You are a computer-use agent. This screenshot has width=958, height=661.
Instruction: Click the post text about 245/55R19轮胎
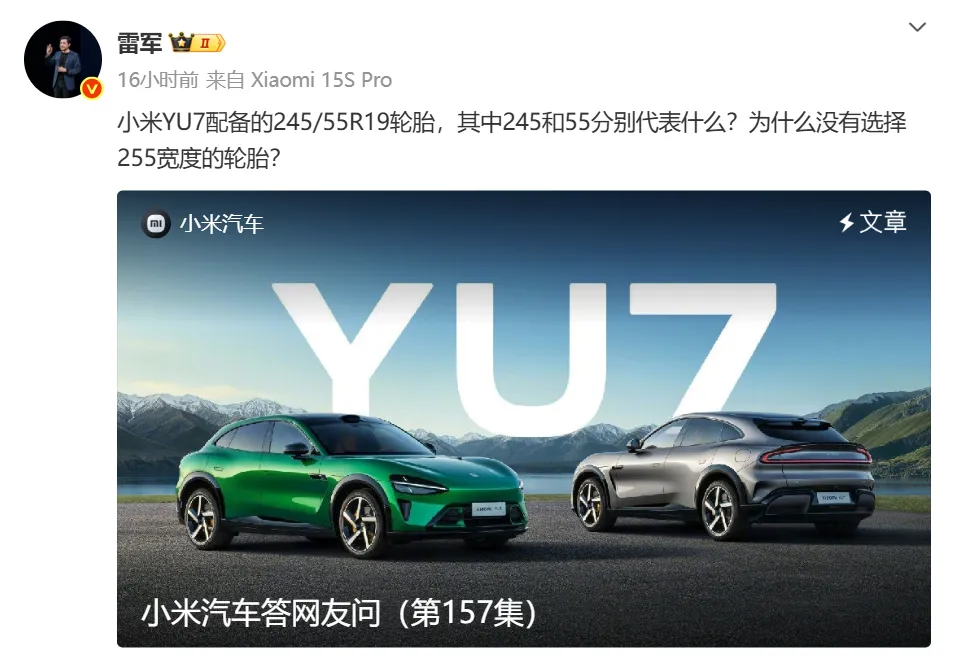pyautogui.click(x=511, y=123)
